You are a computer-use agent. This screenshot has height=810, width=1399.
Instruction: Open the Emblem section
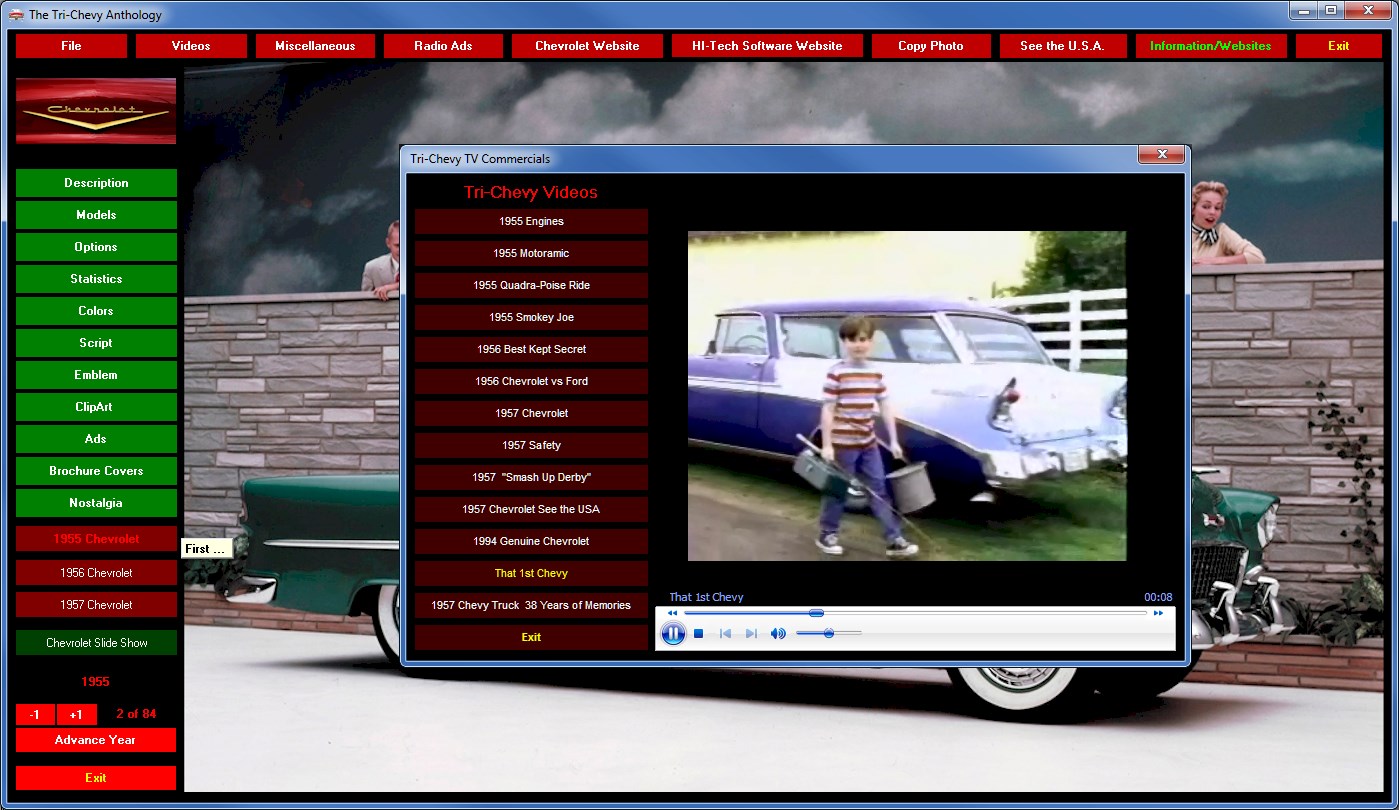96,375
